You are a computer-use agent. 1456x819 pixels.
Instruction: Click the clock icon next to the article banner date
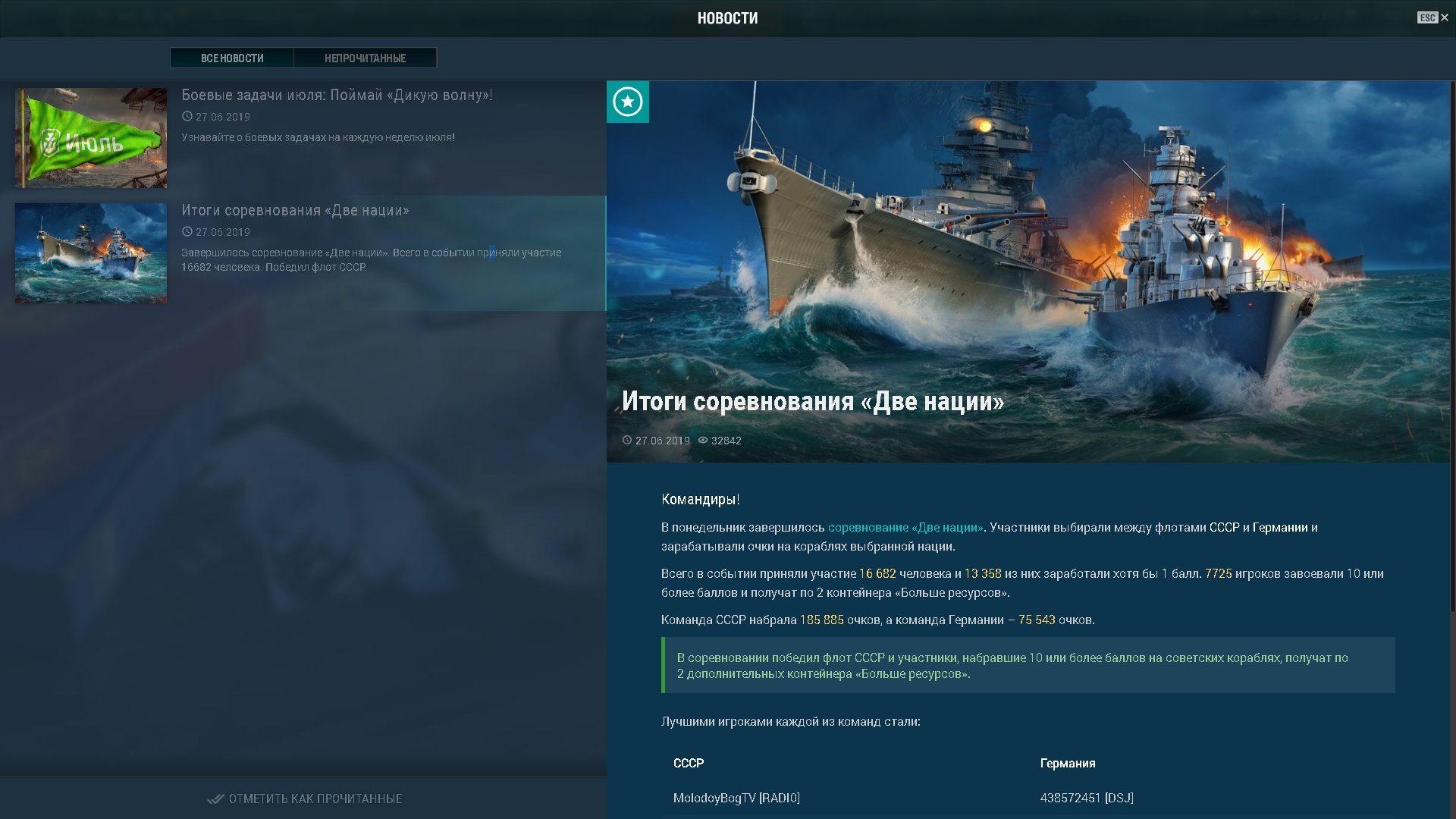click(627, 441)
